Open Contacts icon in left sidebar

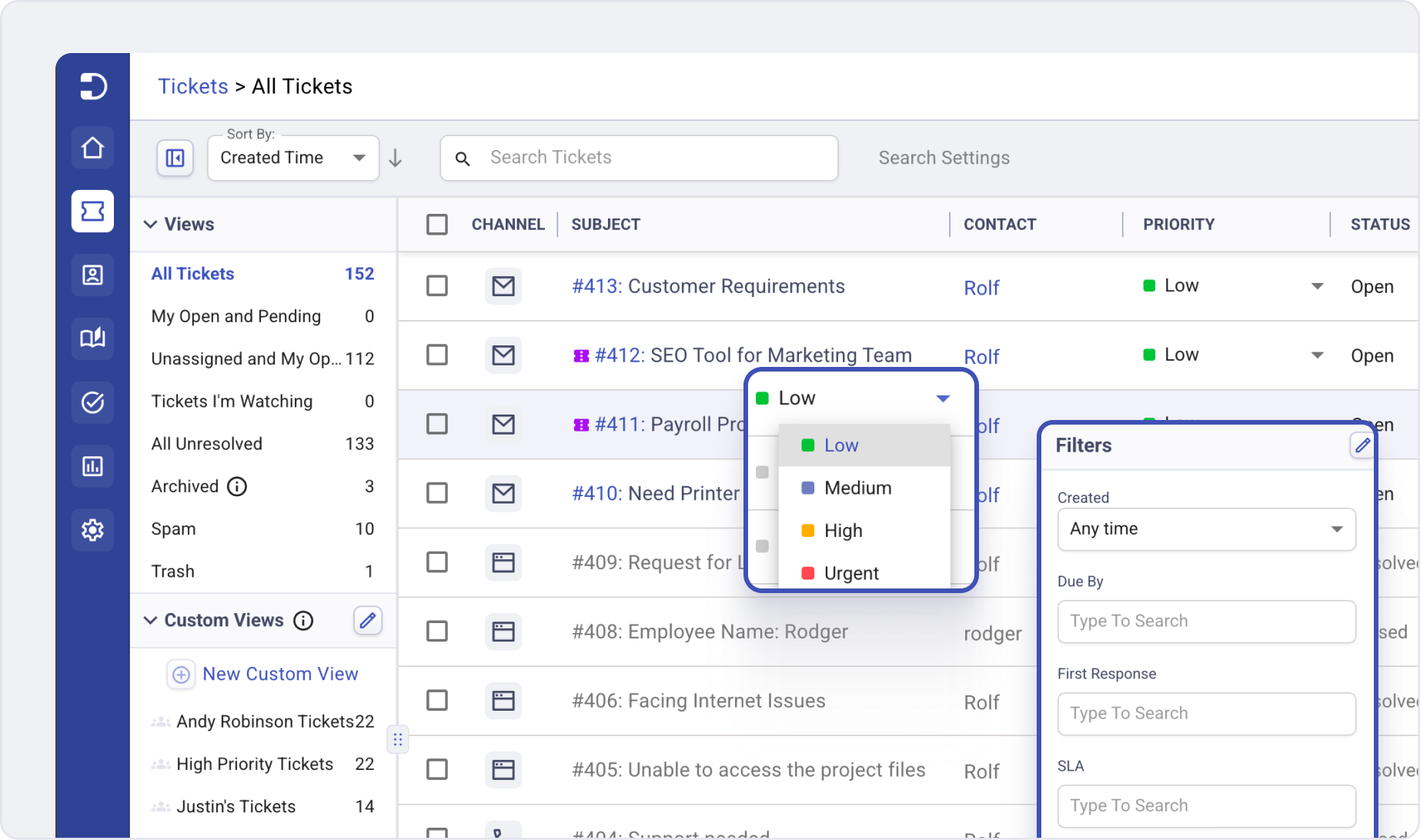(x=92, y=275)
